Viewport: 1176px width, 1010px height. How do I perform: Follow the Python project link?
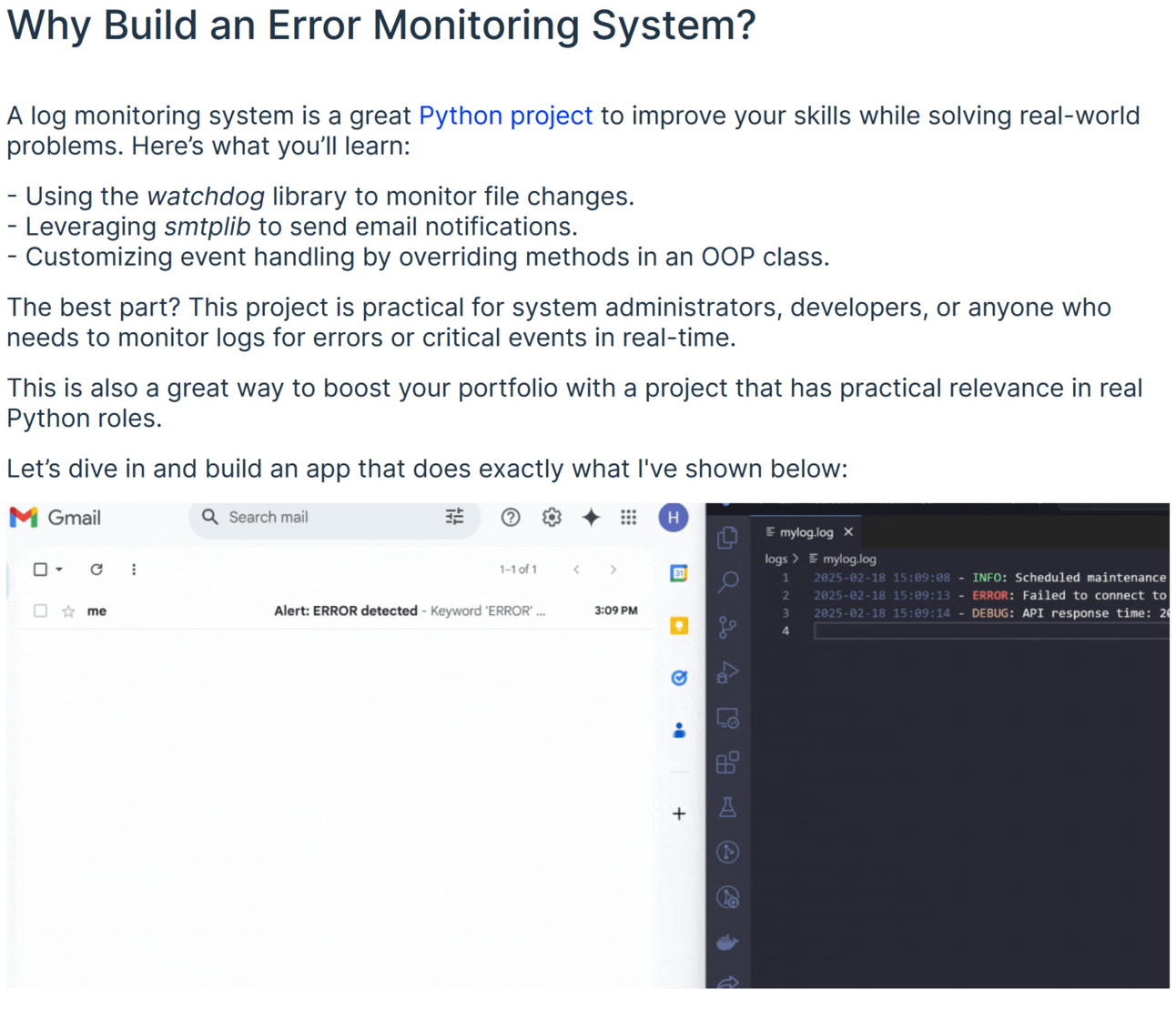(x=505, y=116)
